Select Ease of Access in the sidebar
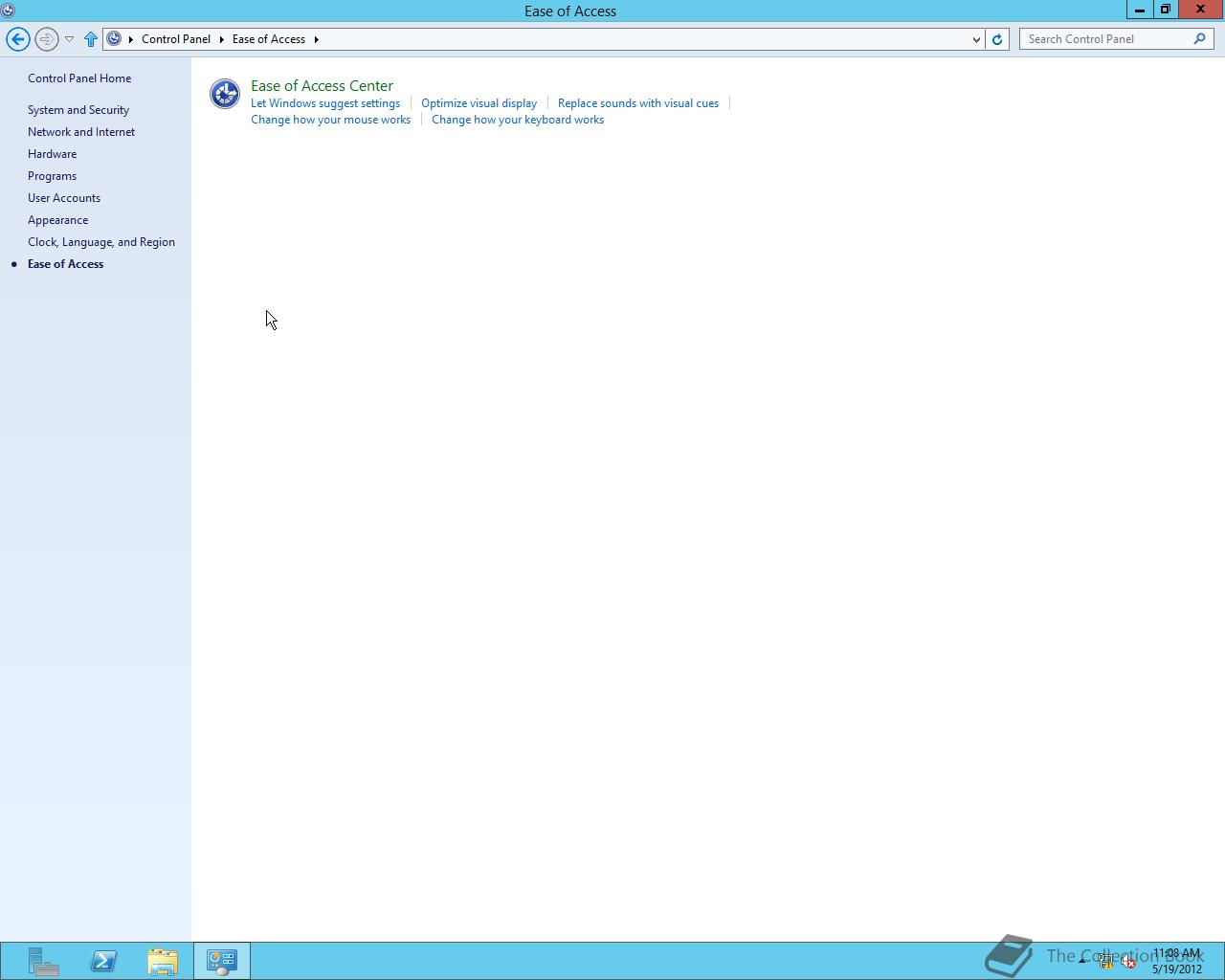This screenshot has height=980, width=1225. (65, 264)
